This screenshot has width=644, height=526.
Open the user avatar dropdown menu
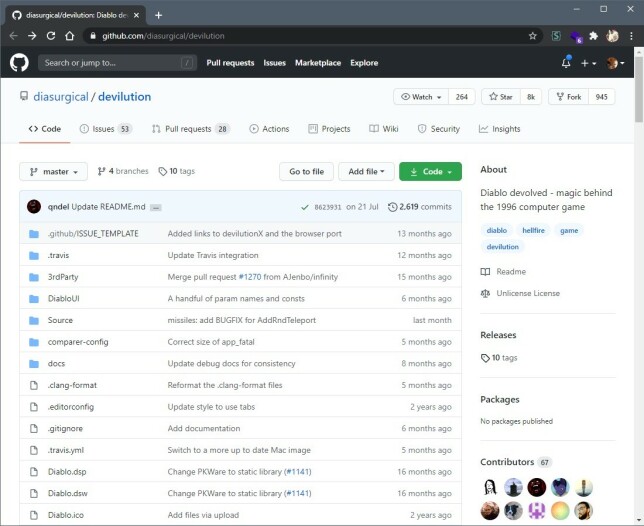pos(615,63)
